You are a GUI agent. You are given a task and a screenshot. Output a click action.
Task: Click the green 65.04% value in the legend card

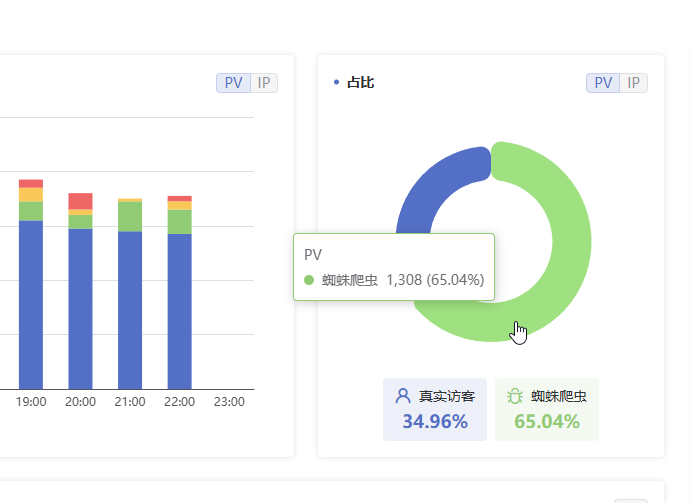547,421
